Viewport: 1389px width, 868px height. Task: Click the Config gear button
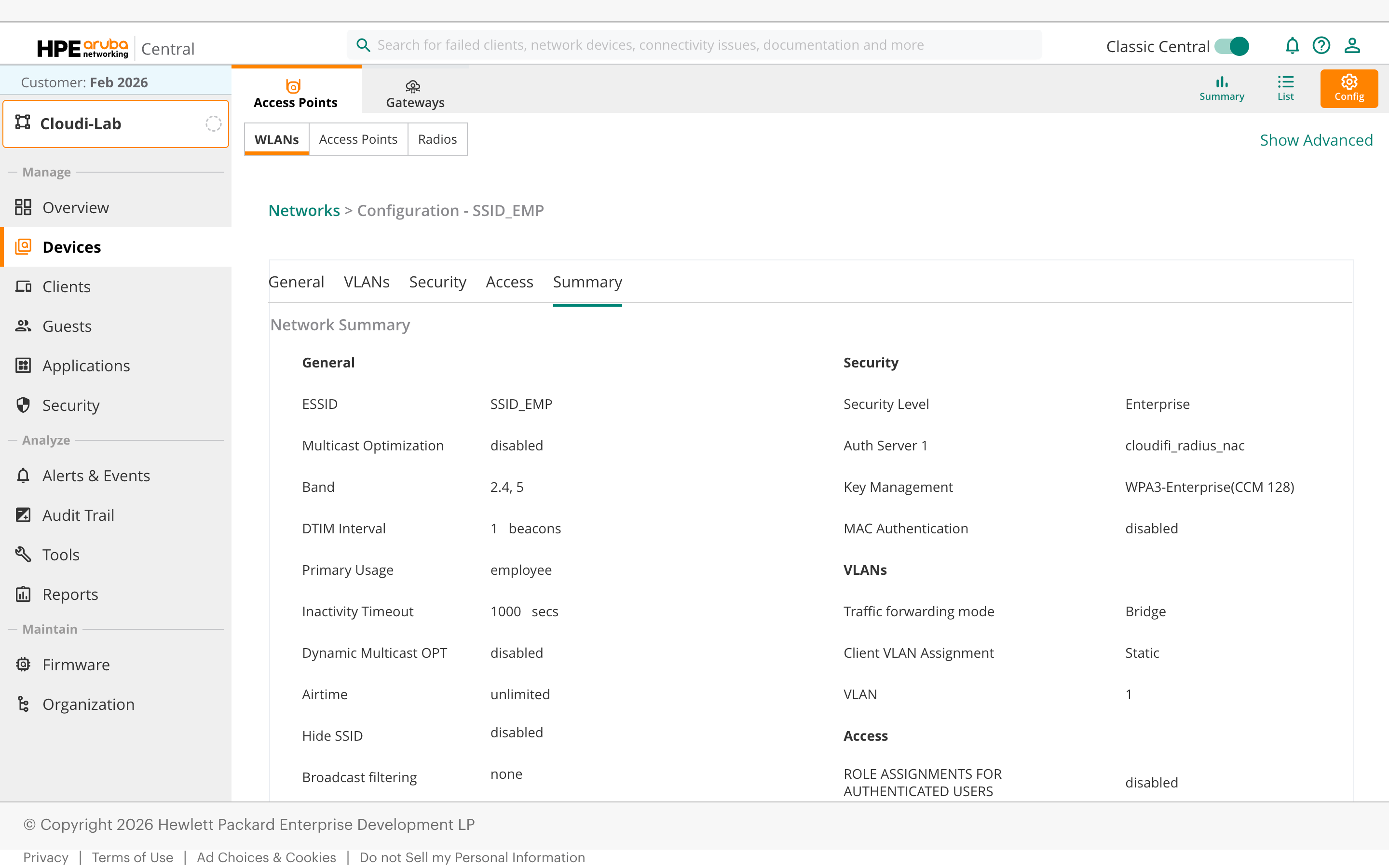coord(1348,88)
